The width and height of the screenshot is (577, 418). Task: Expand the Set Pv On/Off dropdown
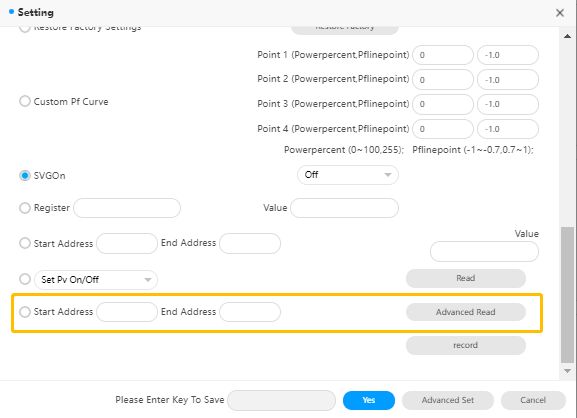tap(96, 280)
